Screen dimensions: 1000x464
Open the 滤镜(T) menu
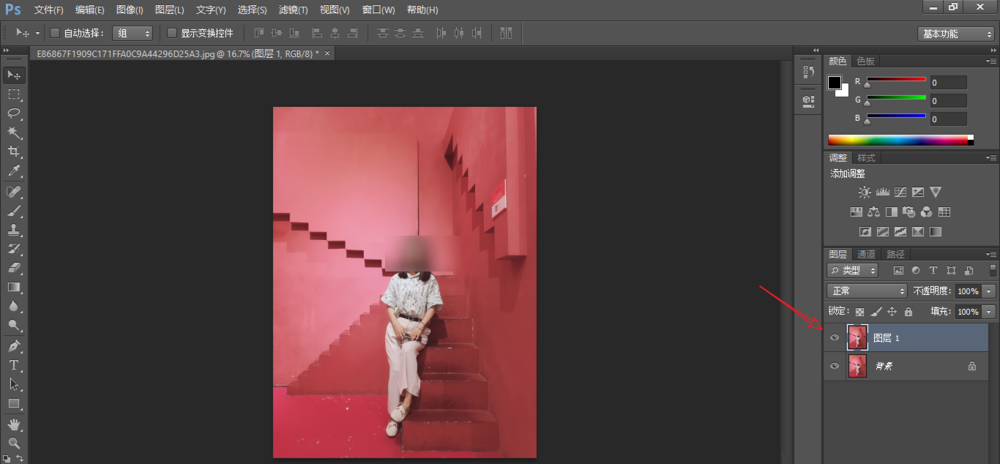293,9
